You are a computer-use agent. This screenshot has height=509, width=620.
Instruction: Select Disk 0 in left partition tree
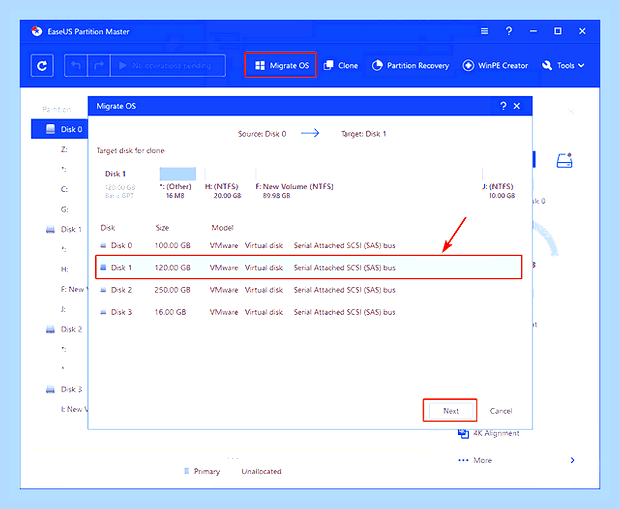59,129
